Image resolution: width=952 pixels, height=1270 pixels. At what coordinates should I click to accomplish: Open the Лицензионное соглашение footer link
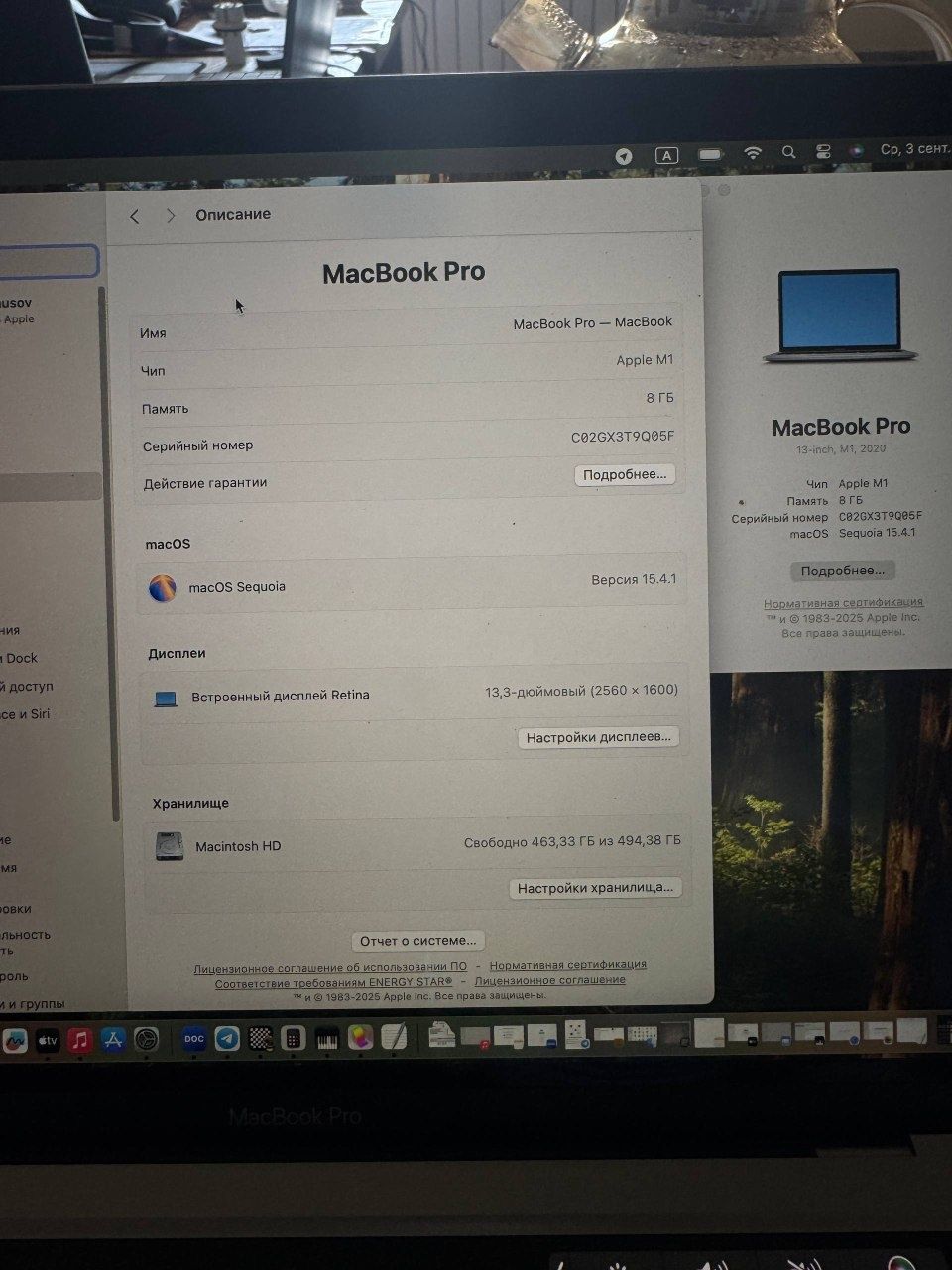click(x=549, y=980)
